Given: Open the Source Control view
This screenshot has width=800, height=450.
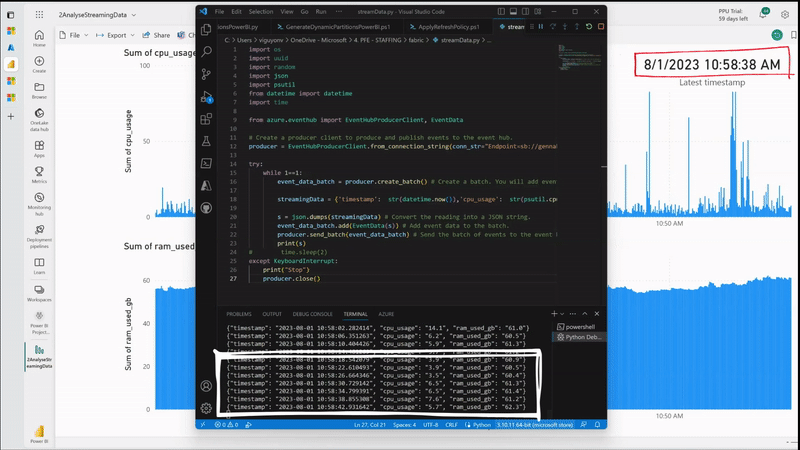Looking at the screenshot, I should (206, 73).
